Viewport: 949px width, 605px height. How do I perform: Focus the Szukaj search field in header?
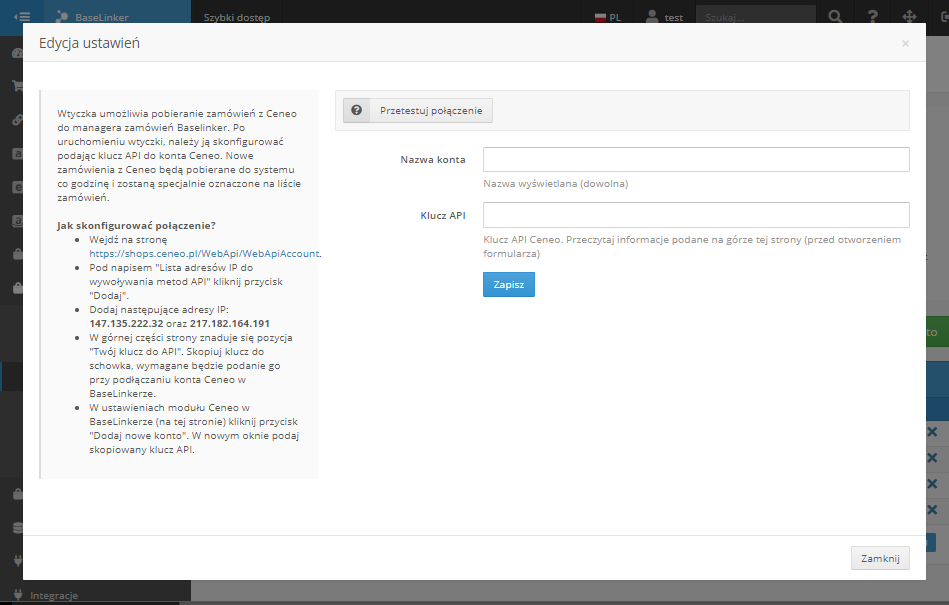coord(755,18)
